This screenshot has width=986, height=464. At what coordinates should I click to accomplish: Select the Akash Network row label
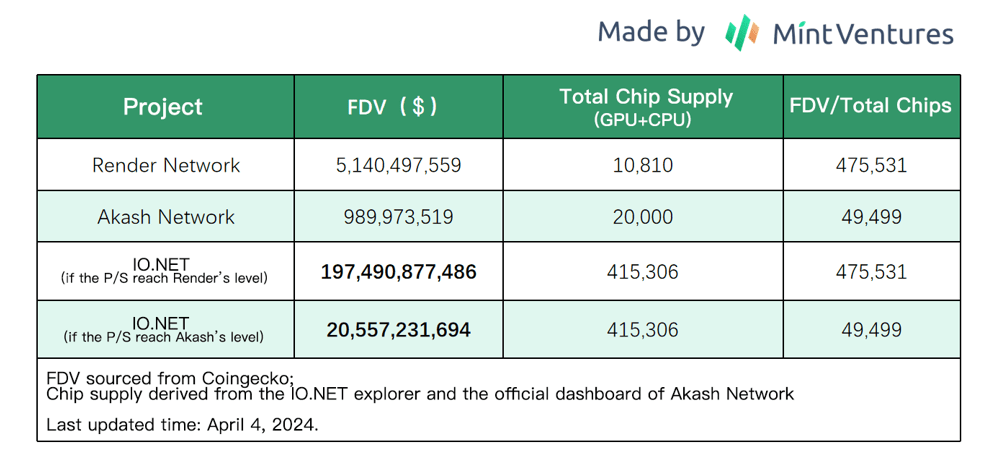click(166, 217)
